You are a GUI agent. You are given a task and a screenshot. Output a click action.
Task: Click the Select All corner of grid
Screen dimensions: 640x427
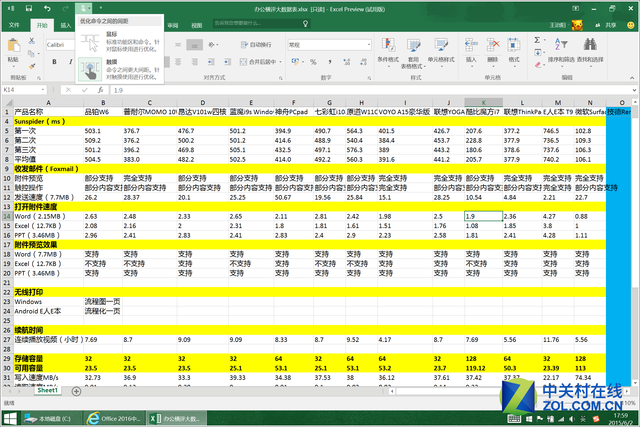(8, 102)
